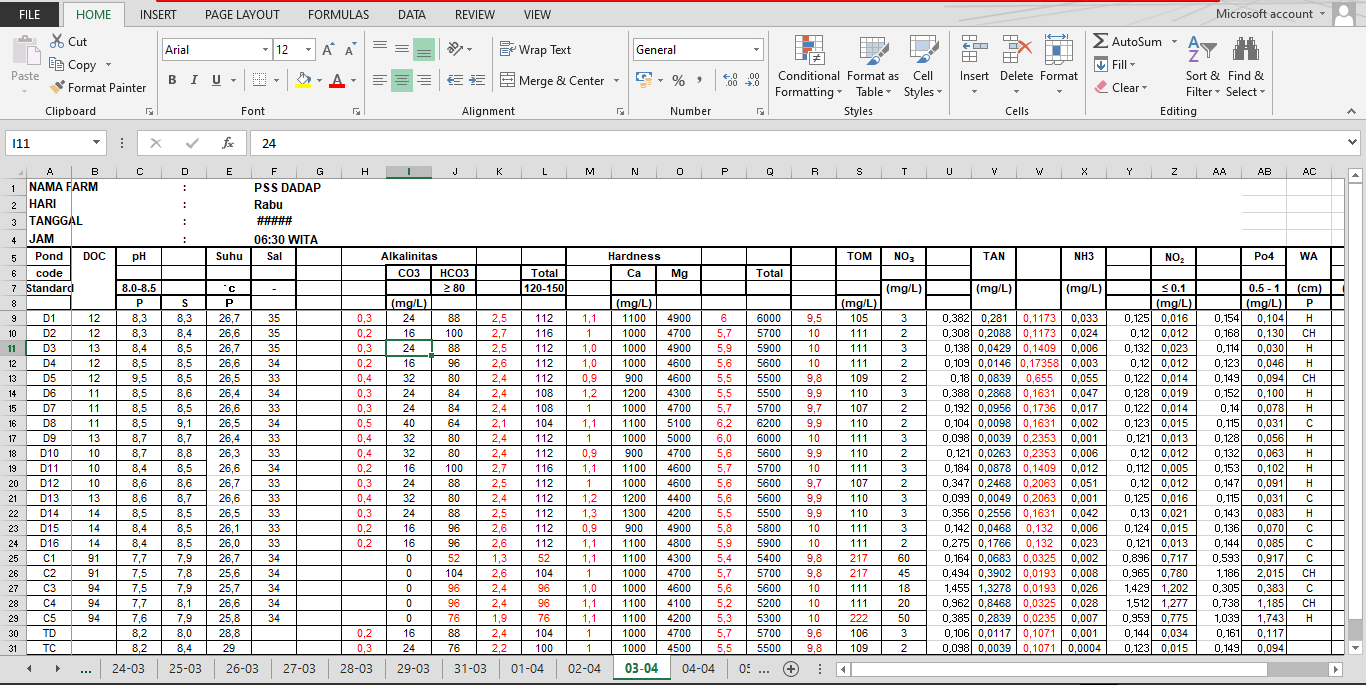Open the 04-04 sheet tab
This screenshot has height=685, width=1366.
(698, 668)
